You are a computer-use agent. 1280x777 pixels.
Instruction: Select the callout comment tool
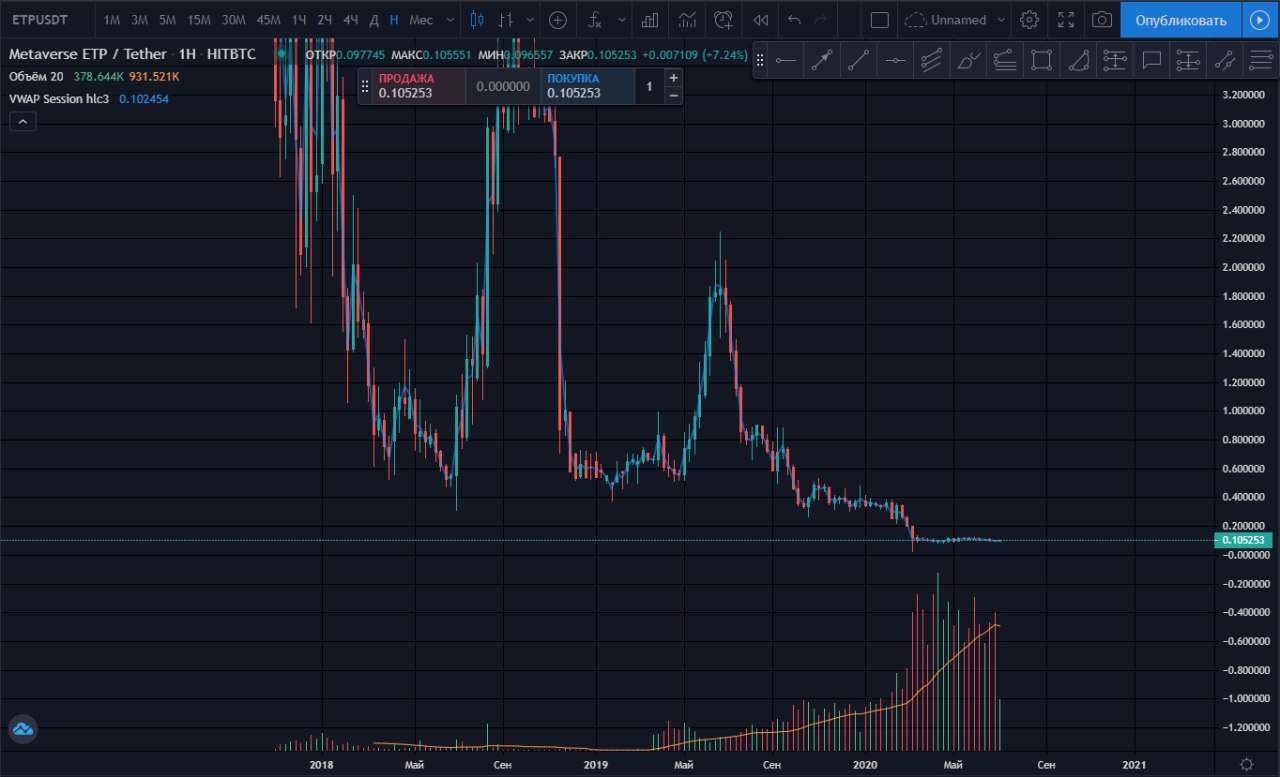tap(1152, 61)
